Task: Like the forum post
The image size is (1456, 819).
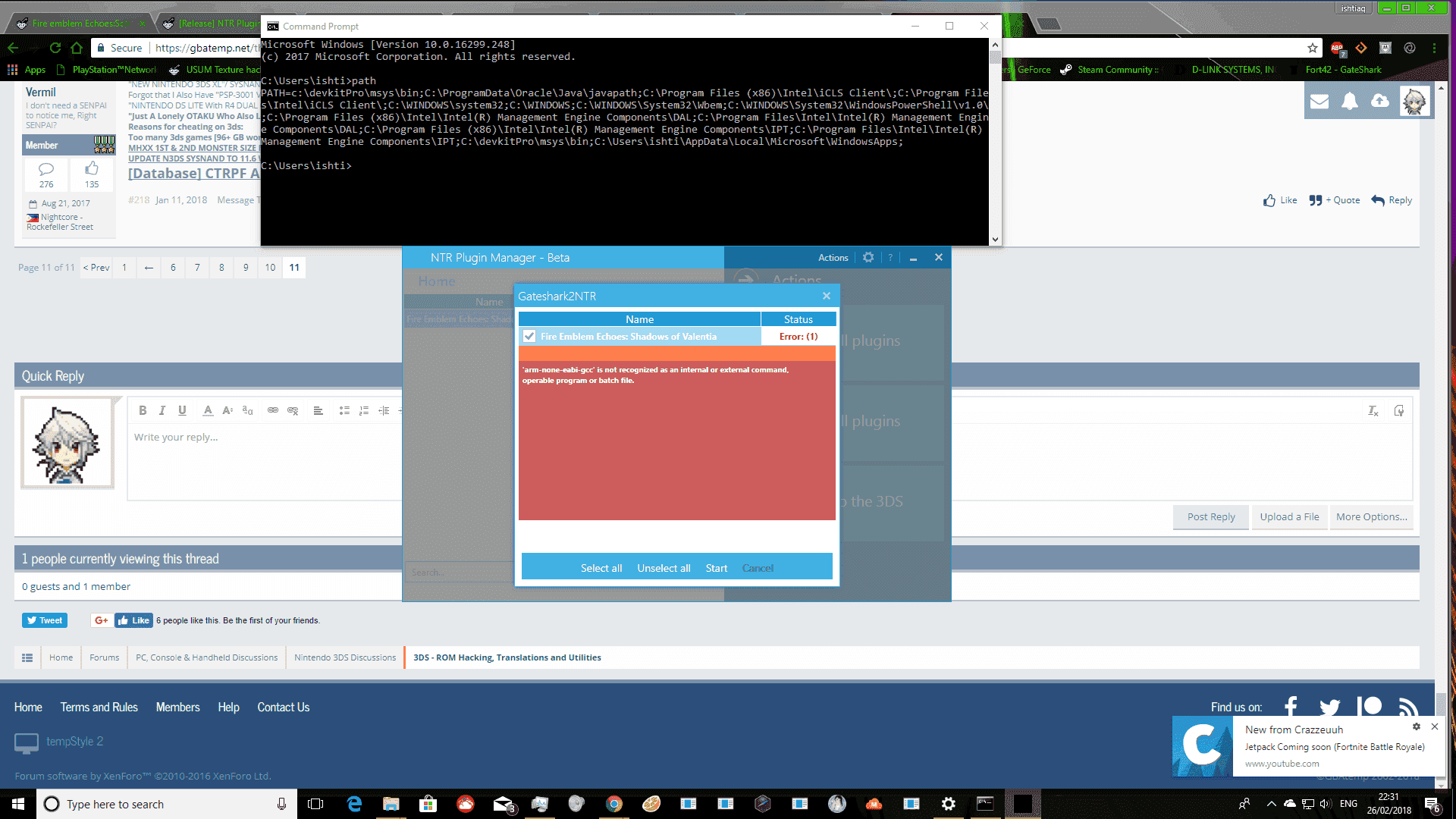Action: click(x=1280, y=200)
